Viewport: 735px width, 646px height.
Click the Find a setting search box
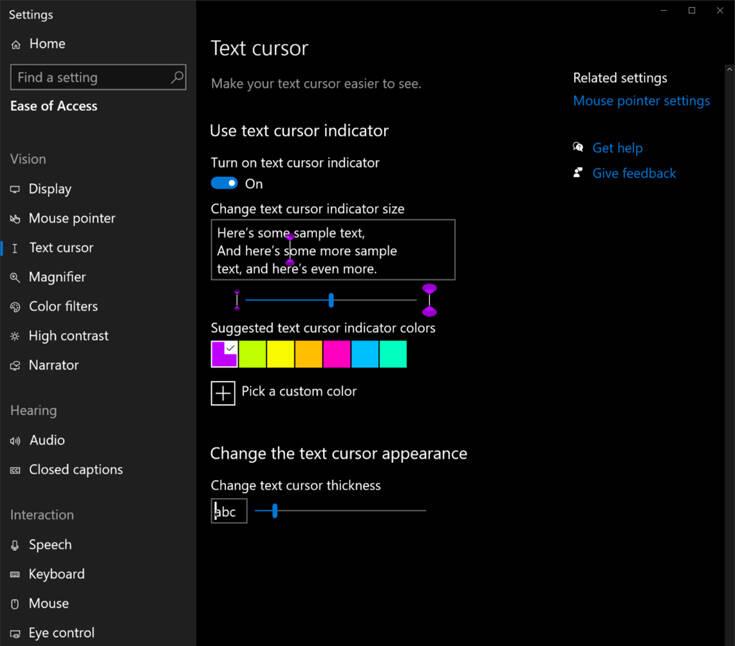pyautogui.click(x=88, y=77)
